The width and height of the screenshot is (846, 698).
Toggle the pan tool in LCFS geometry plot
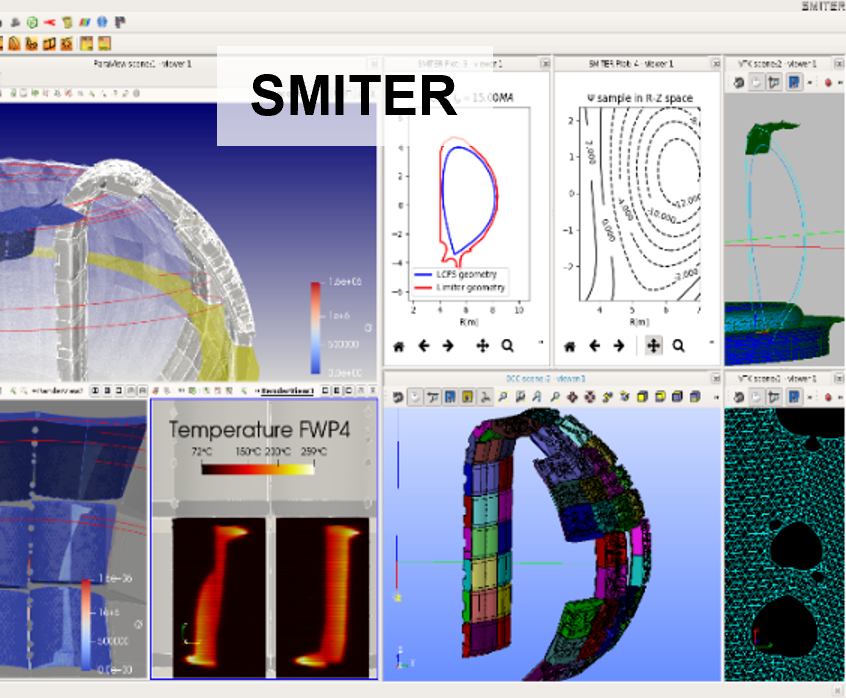(x=482, y=346)
